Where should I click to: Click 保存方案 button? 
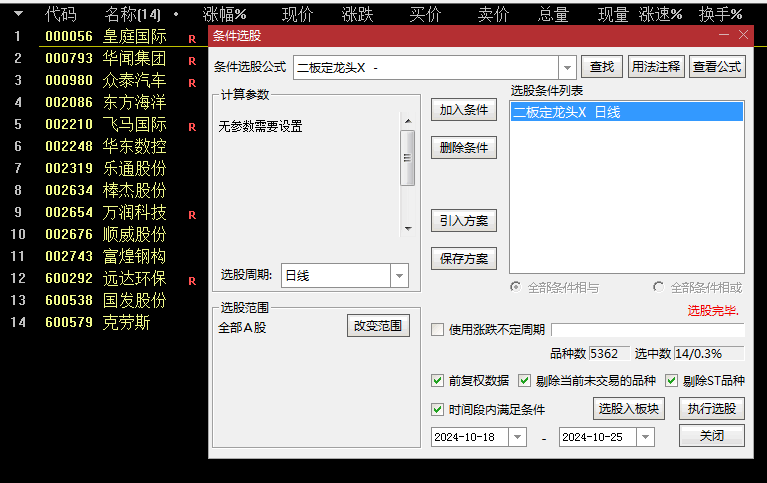(464, 258)
